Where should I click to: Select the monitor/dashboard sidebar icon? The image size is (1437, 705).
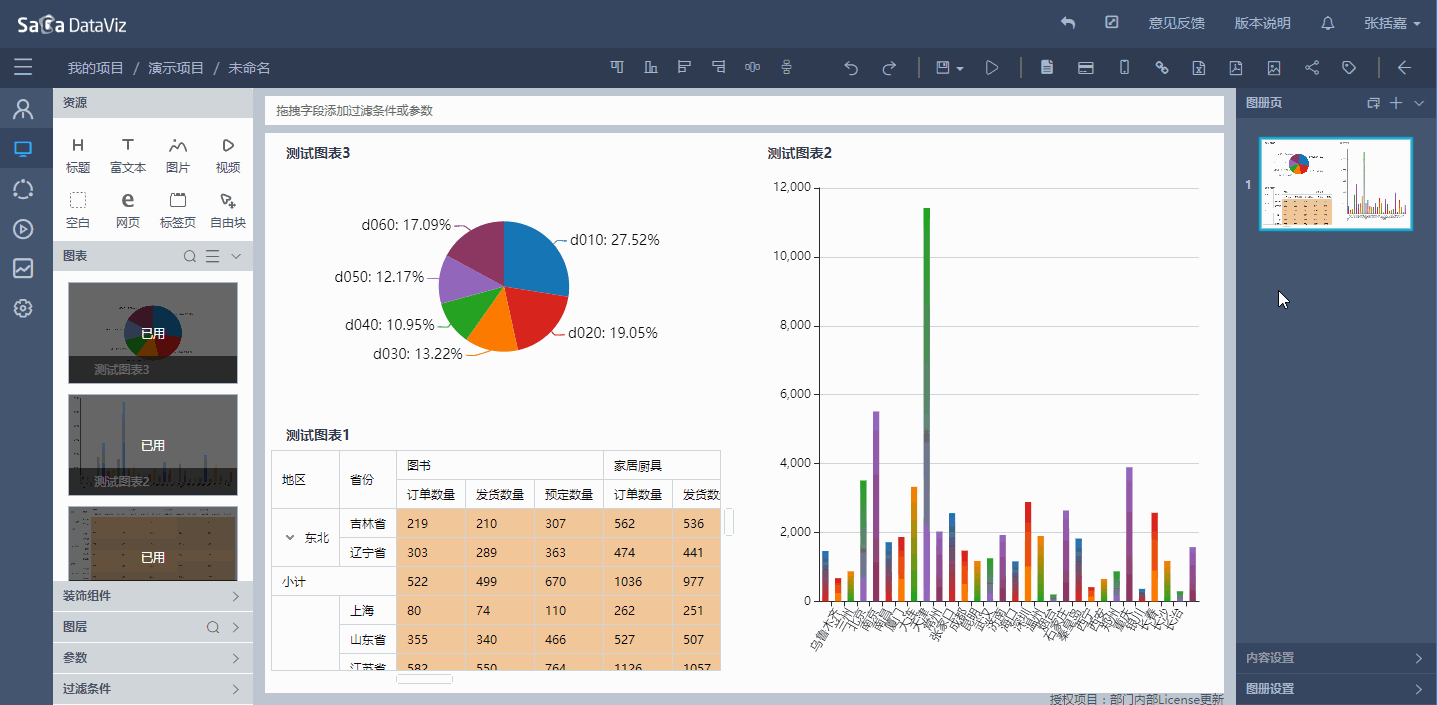point(23,149)
